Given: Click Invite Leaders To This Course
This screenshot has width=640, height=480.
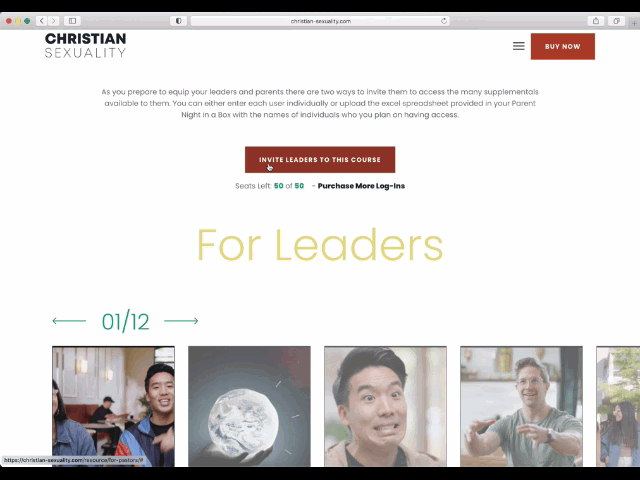Looking at the screenshot, I should pyautogui.click(x=320, y=160).
